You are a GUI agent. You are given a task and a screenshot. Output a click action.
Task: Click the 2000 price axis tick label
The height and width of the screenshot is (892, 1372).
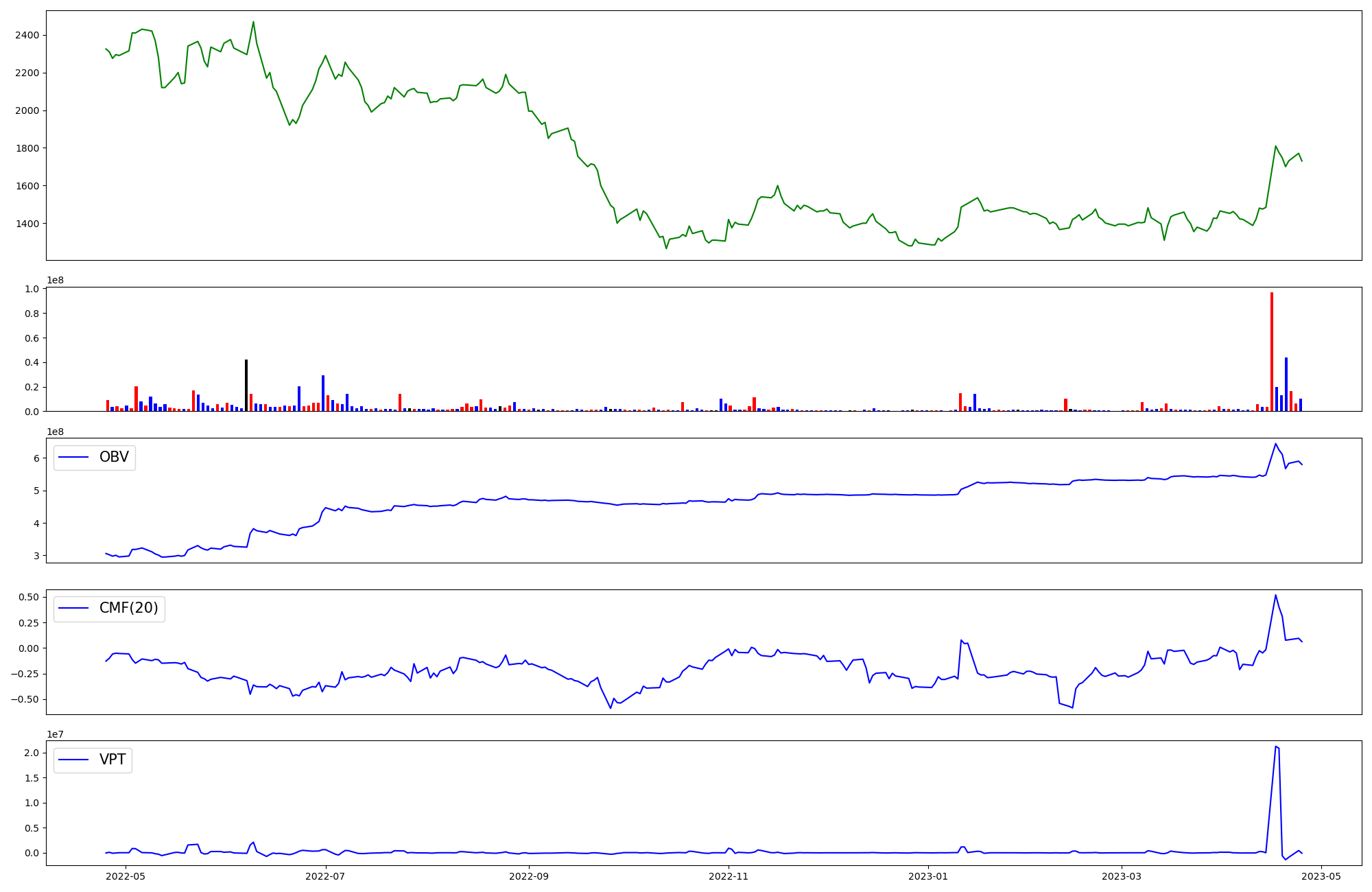tap(27, 110)
